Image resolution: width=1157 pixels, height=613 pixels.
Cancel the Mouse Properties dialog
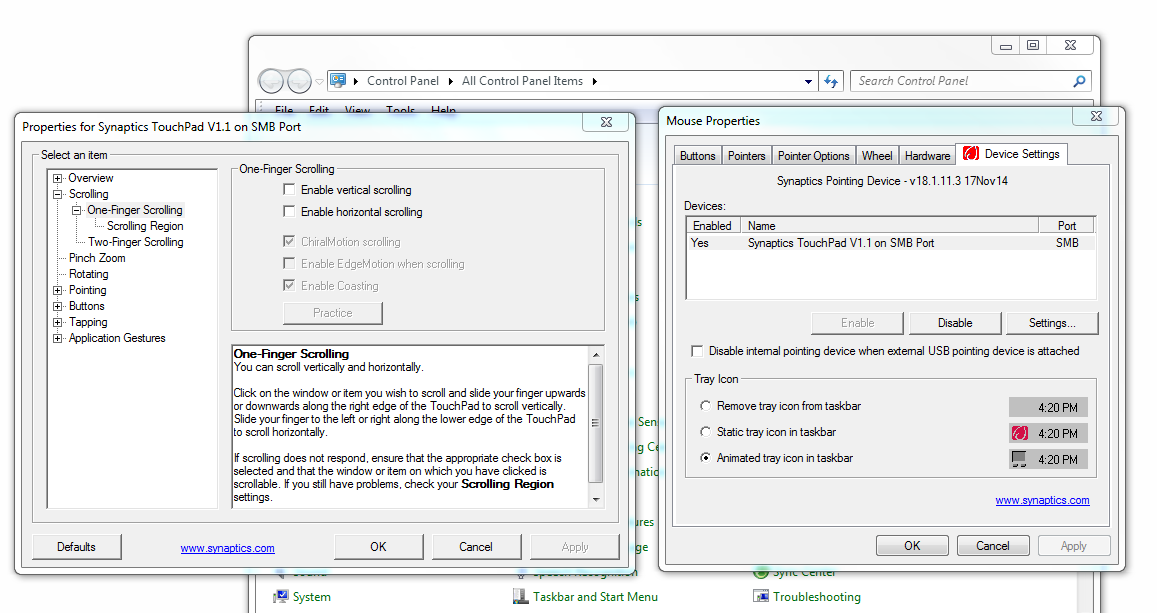[992, 546]
